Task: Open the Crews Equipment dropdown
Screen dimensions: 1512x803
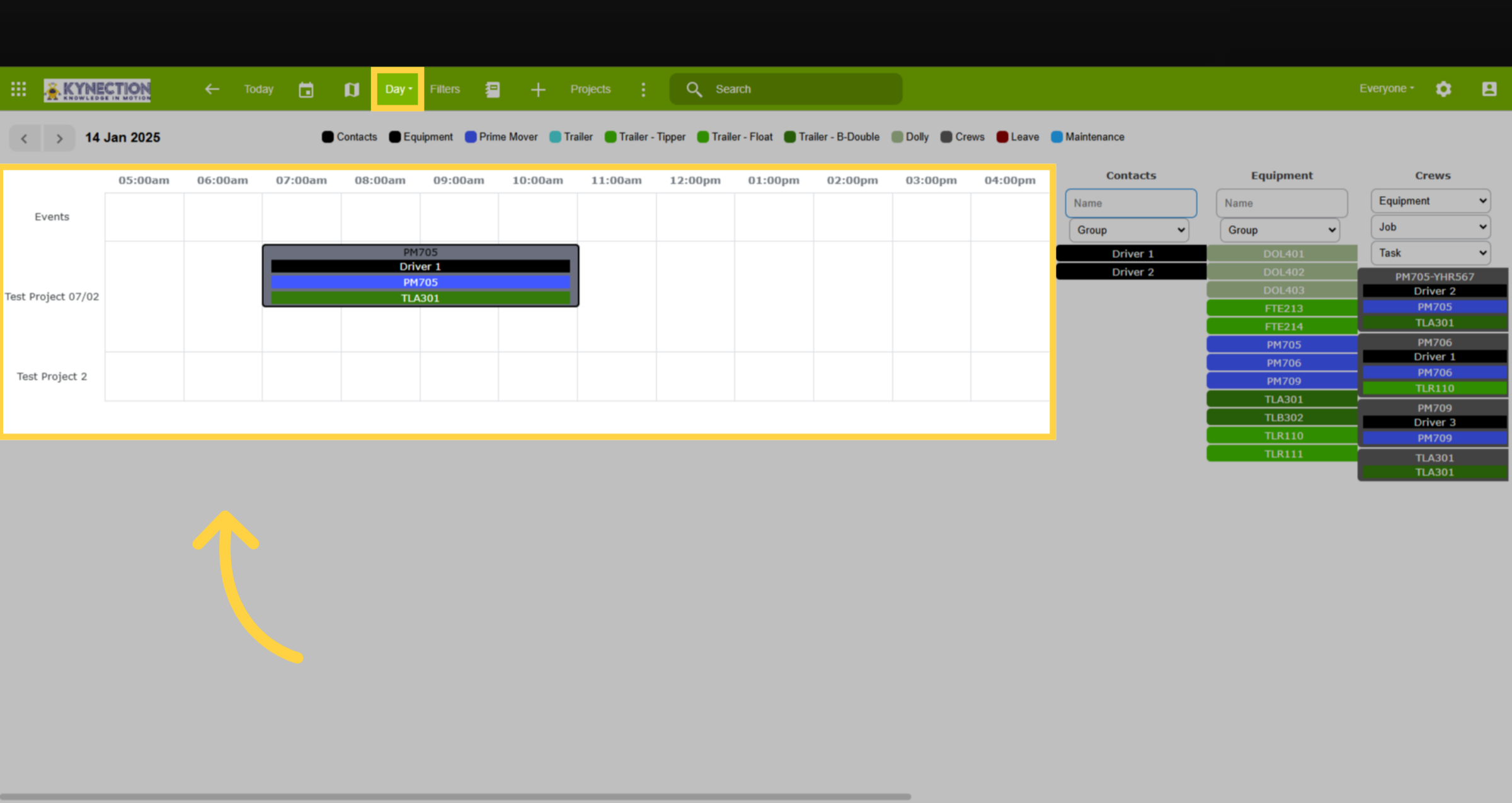Action: coord(1431,200)
